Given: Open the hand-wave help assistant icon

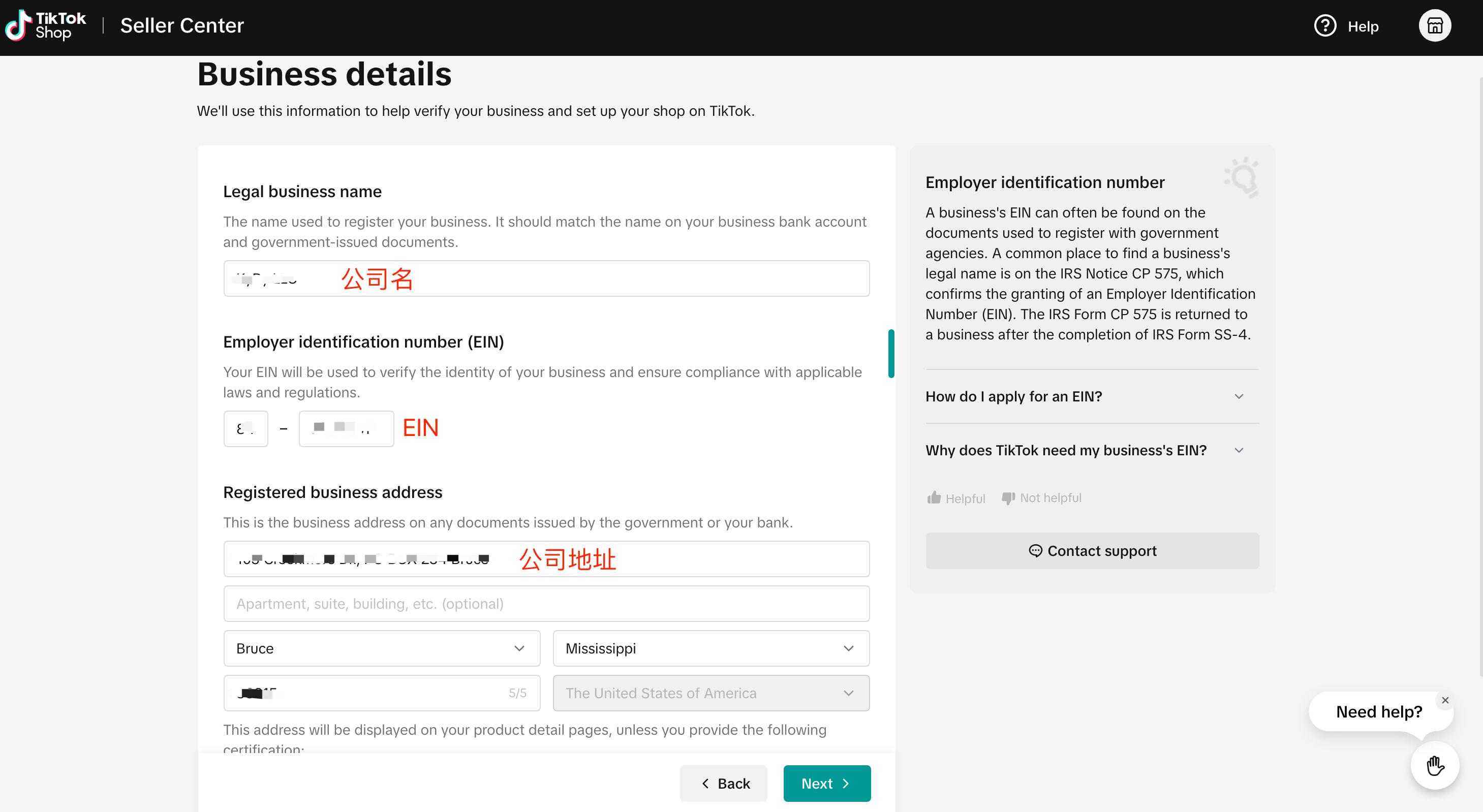Looking at the screenshot, I should pos(1435,765).
